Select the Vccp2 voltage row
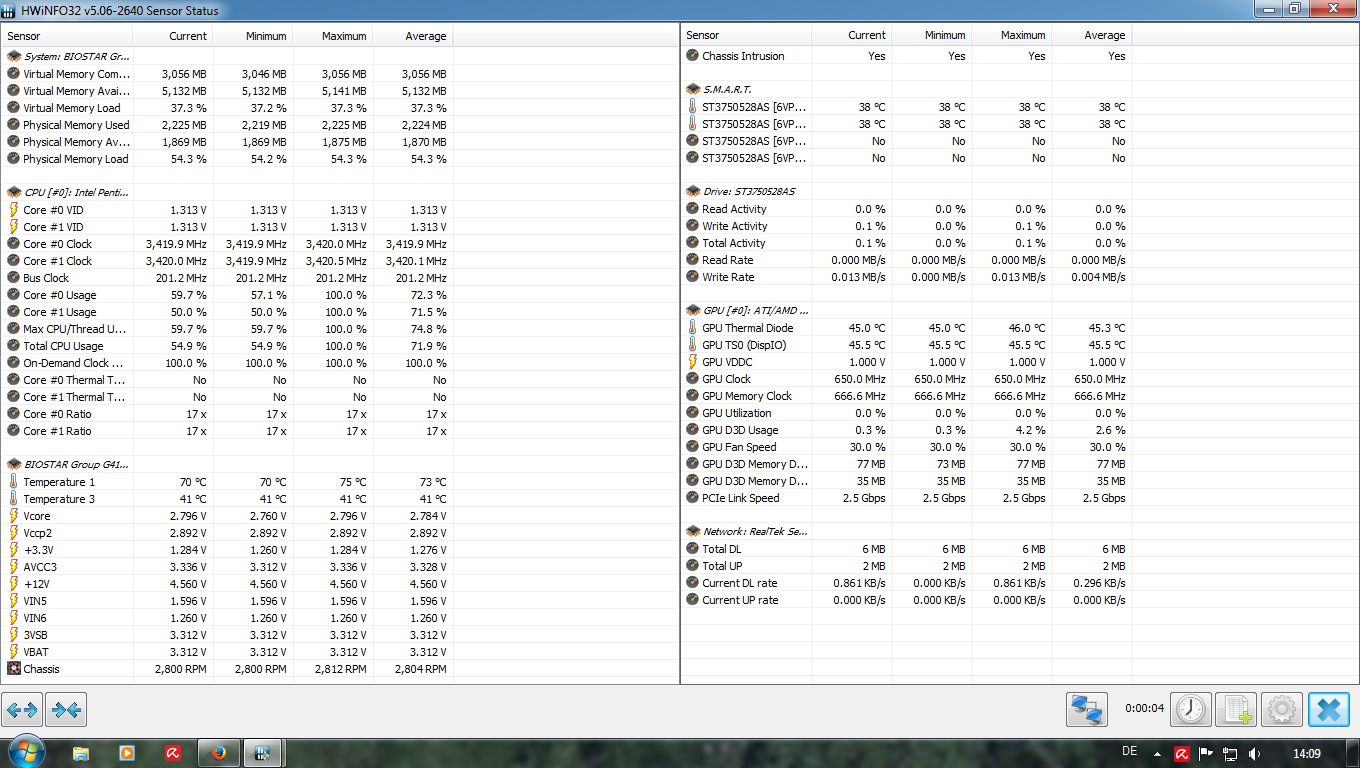Image resolution: width=1360 pixels, height=768 pixels. click(x=226, y=533)
